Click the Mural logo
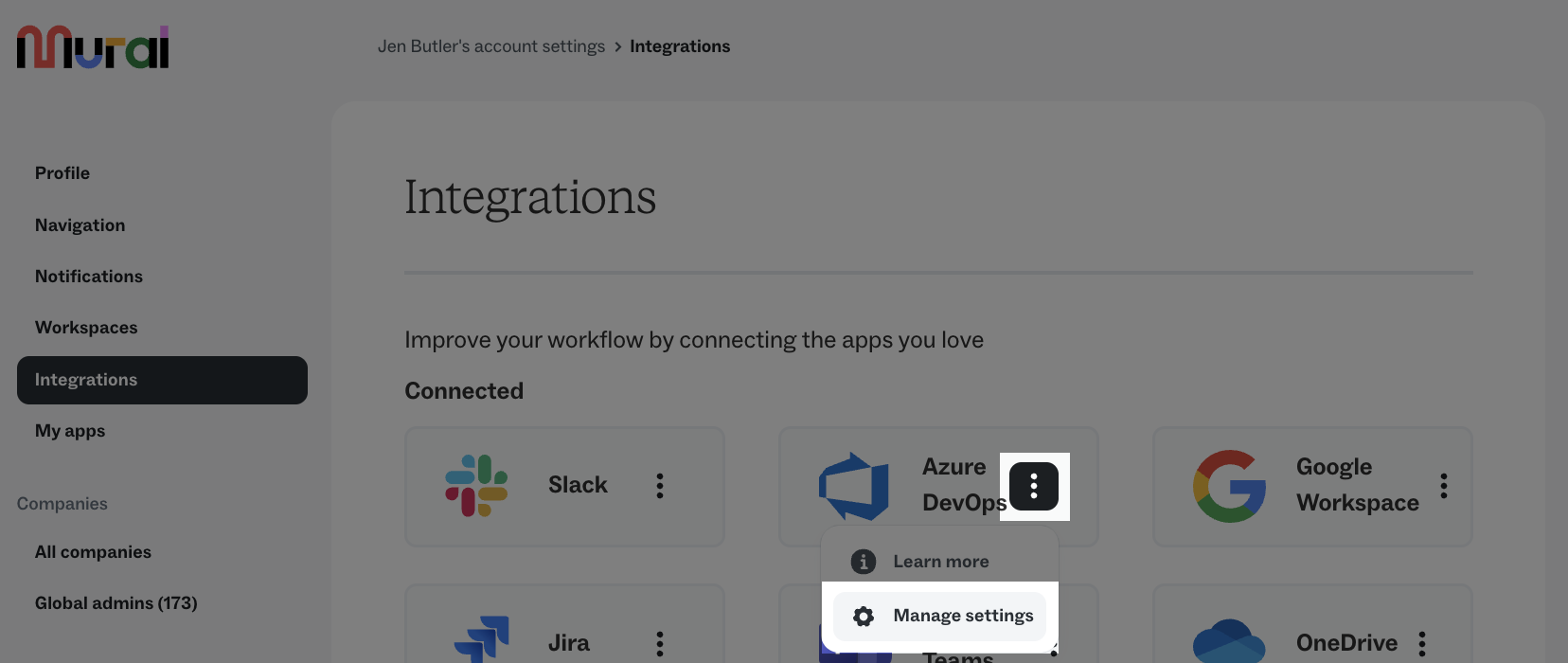Viewport: 1568px width, 663px height. (93, 47)
